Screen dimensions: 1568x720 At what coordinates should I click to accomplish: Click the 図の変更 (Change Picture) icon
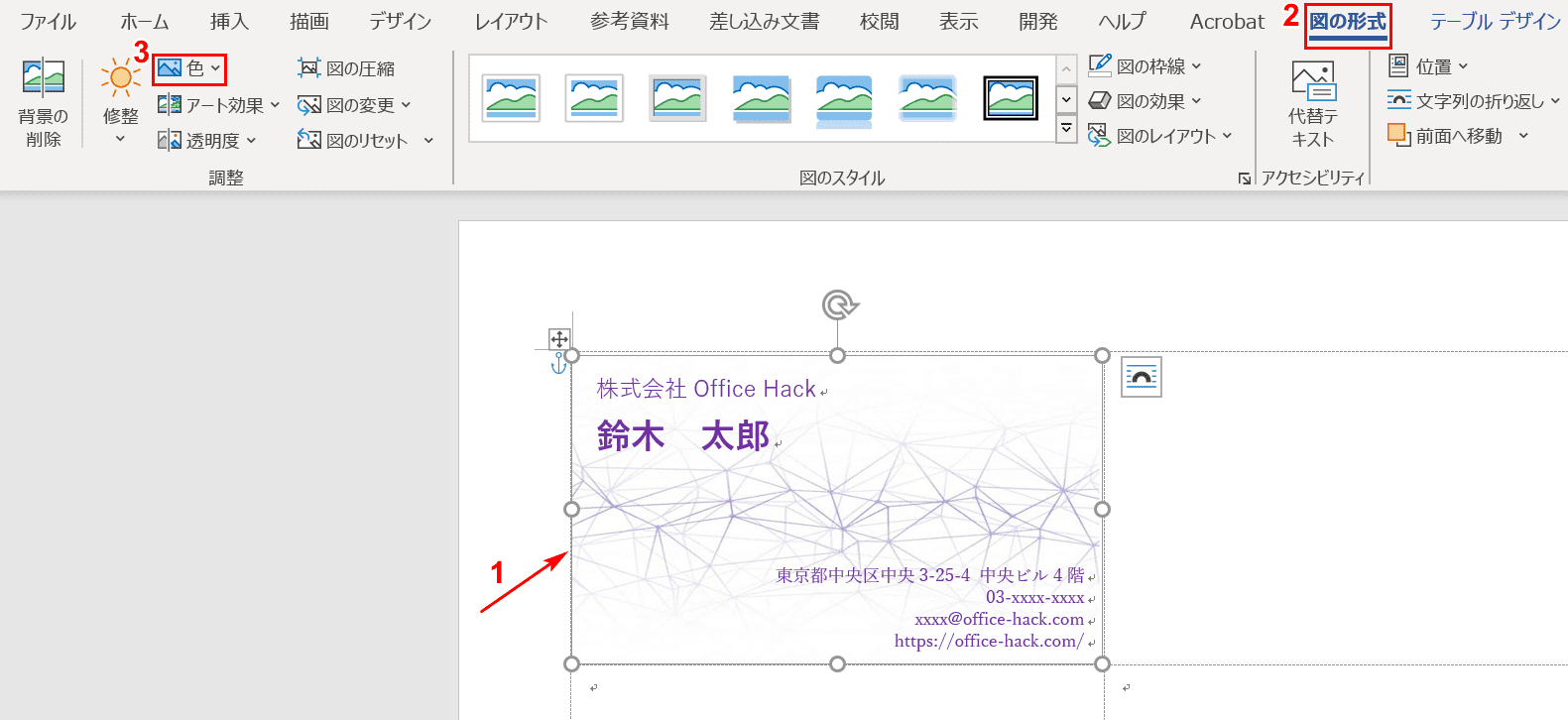click(x=309, y=105)
